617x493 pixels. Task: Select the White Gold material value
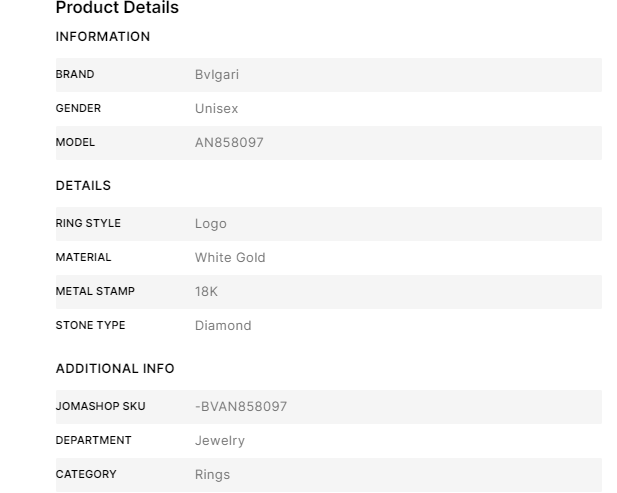point(230,258)
